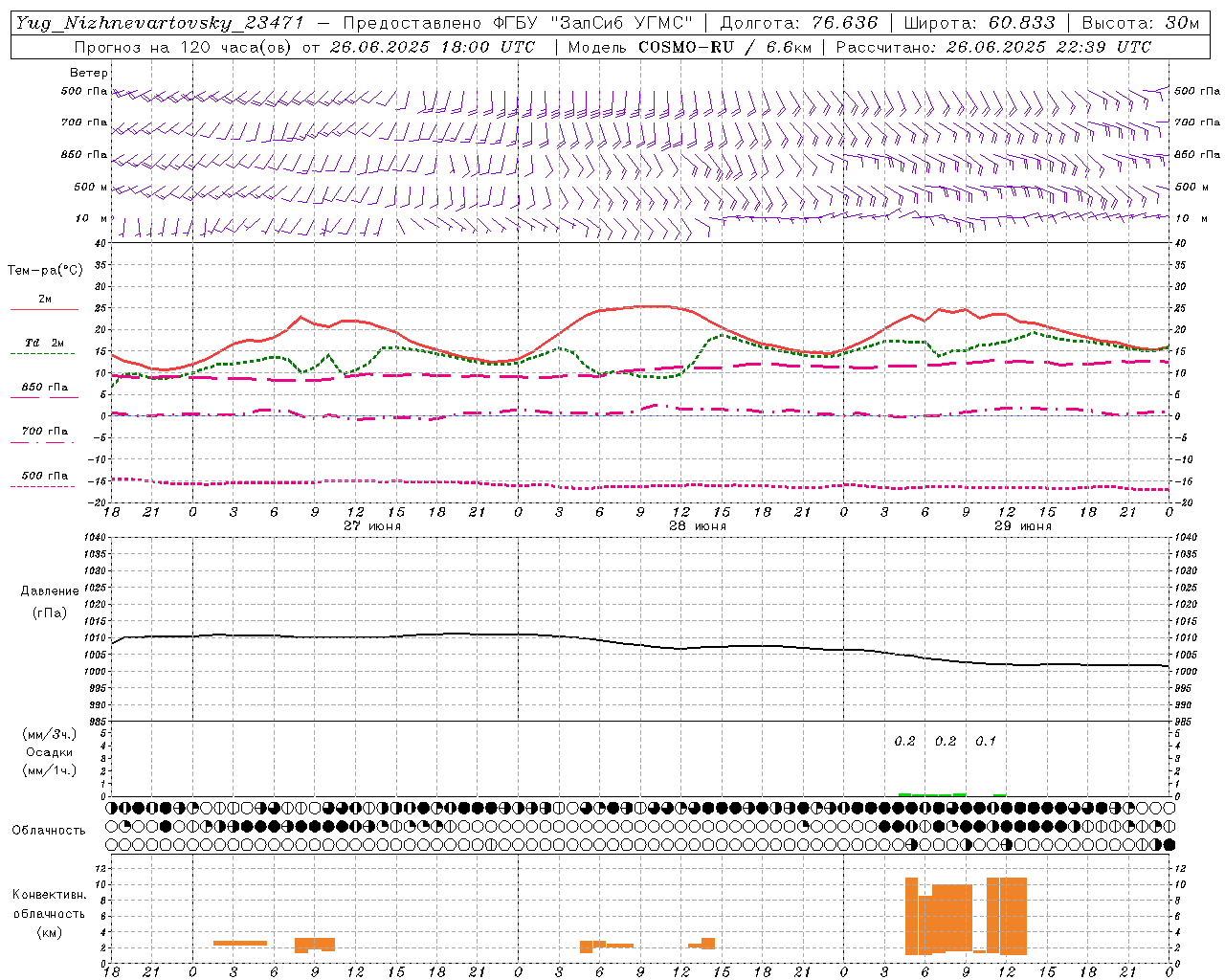Click the 0.1 precipitation amount value
The height and width of the screenshot is (980, 1225).
coord(986,741)
